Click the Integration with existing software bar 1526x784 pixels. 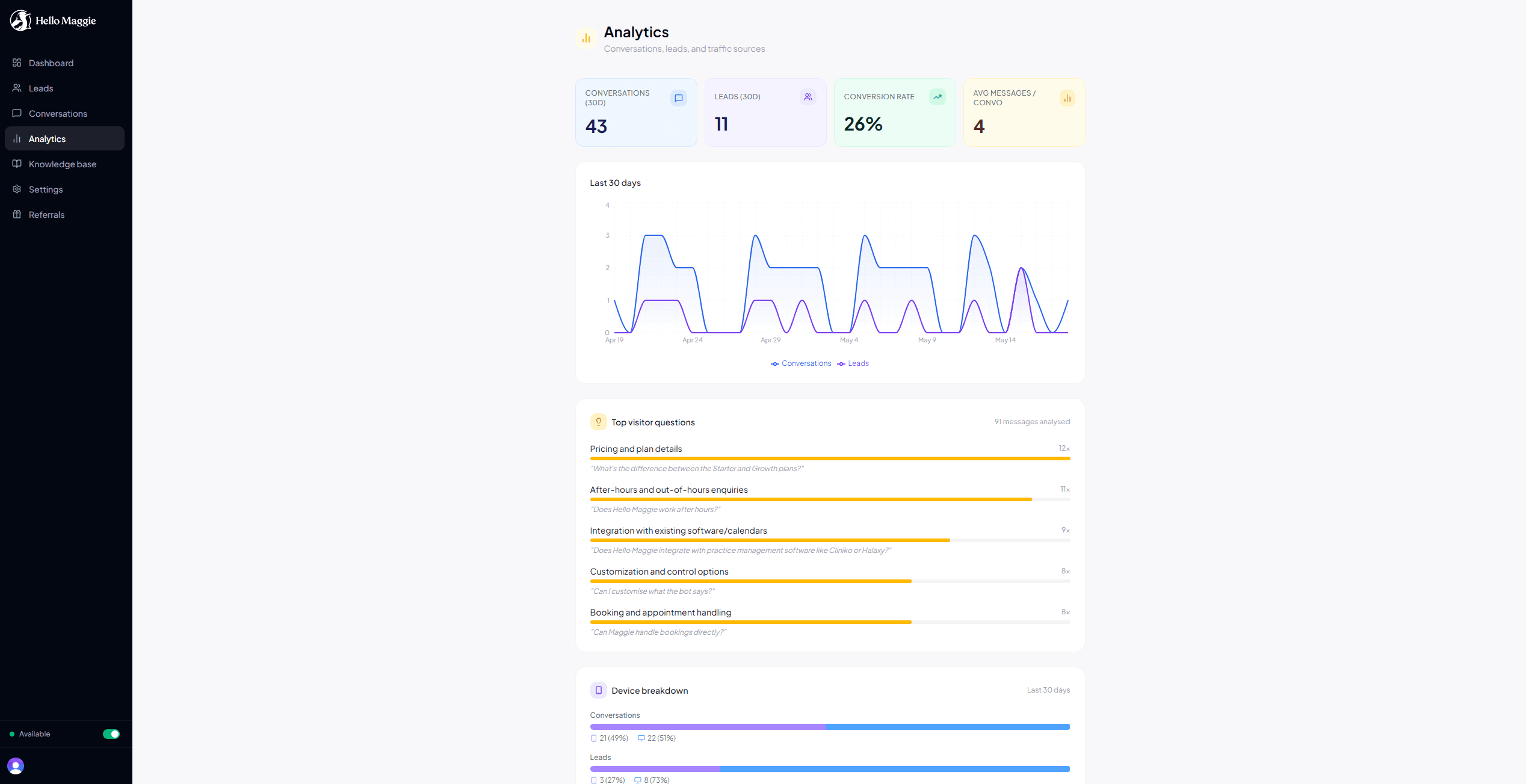click(830, 540)
